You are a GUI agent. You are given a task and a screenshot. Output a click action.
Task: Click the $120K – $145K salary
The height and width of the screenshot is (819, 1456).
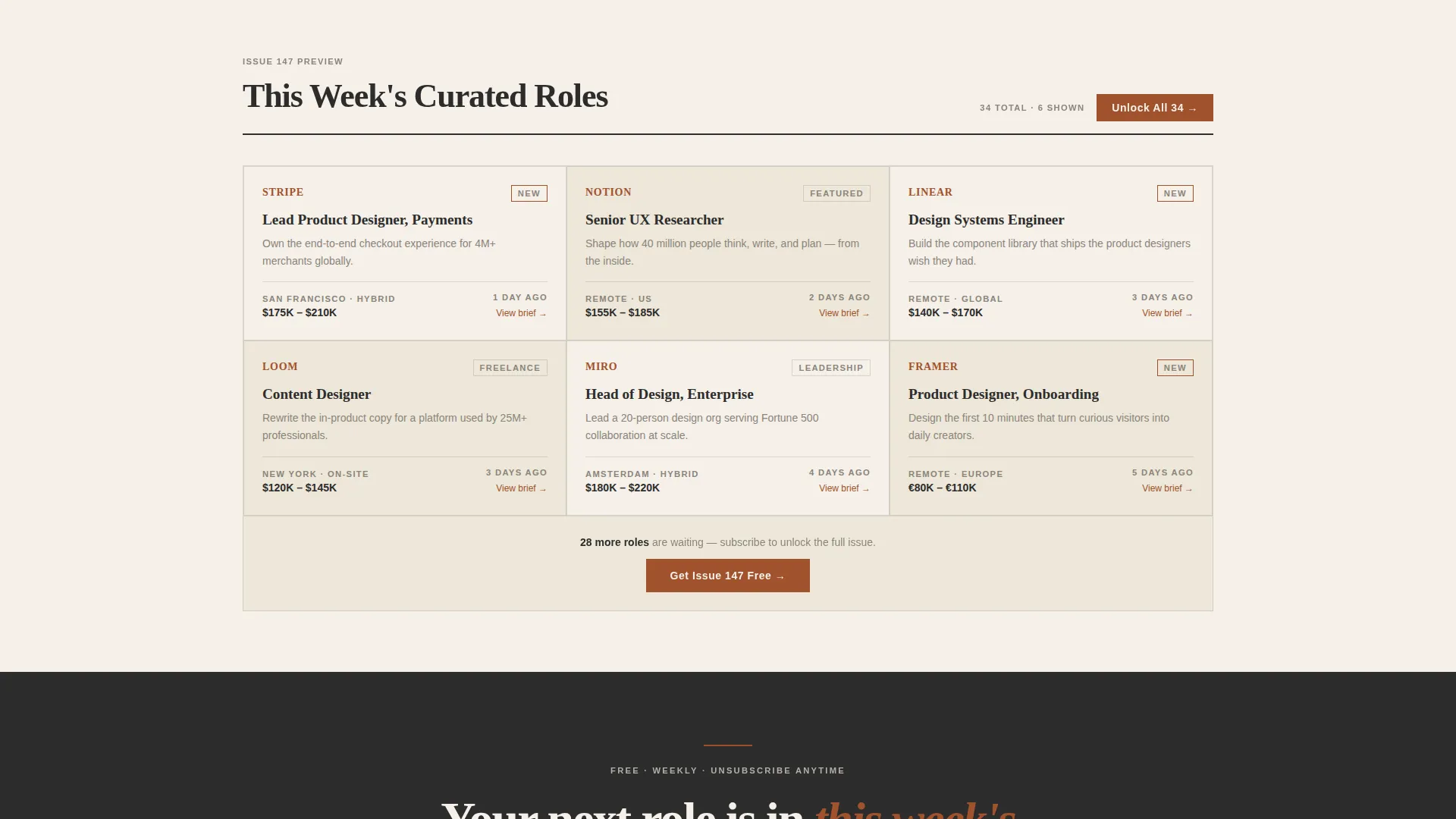[300, 488]
